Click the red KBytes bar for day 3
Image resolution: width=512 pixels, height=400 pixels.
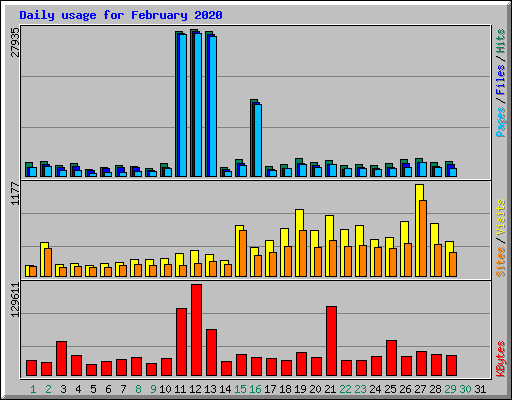coord(62,358)
